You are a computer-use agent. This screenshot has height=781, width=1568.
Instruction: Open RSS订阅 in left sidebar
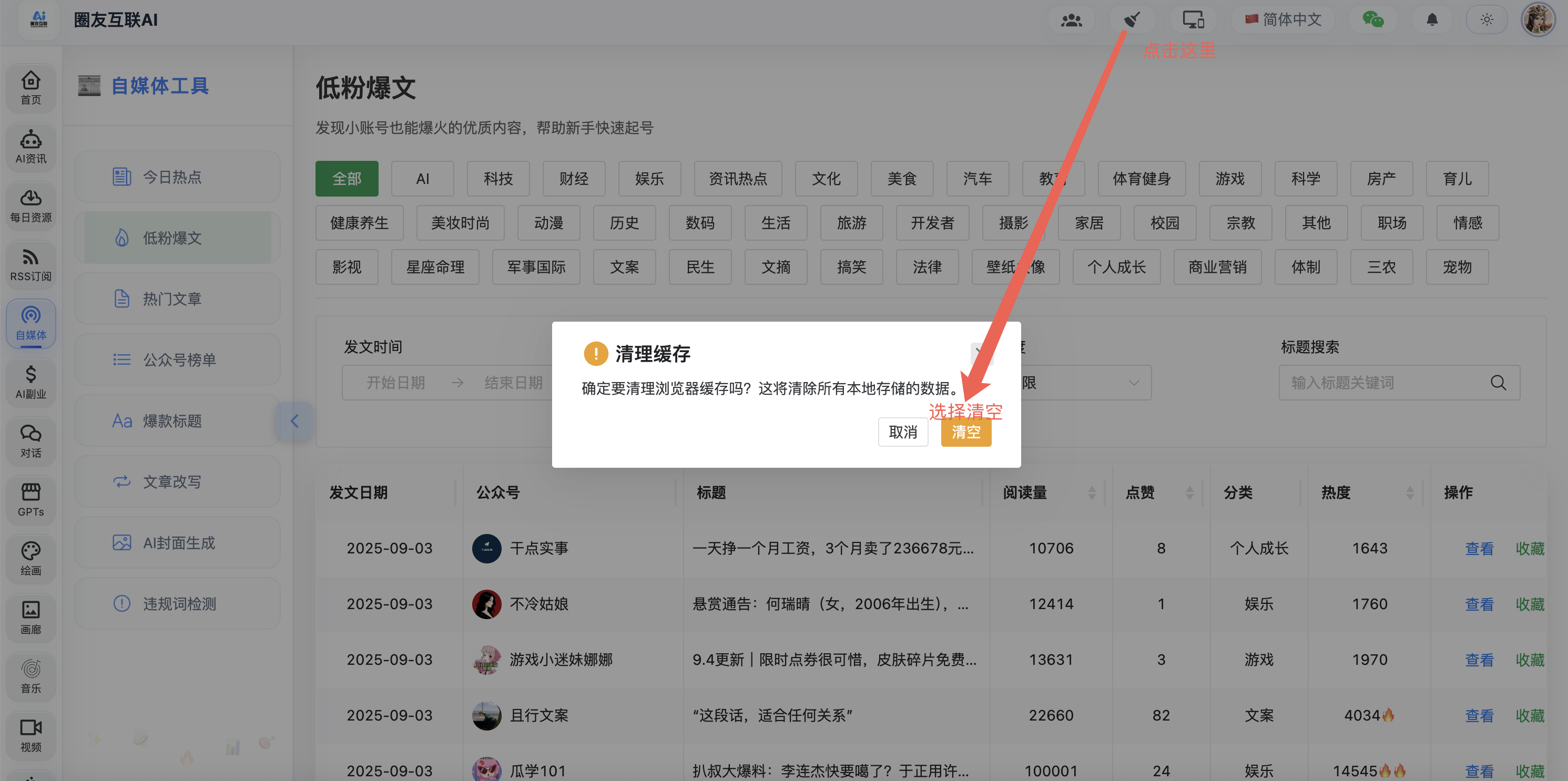point(31,265)
